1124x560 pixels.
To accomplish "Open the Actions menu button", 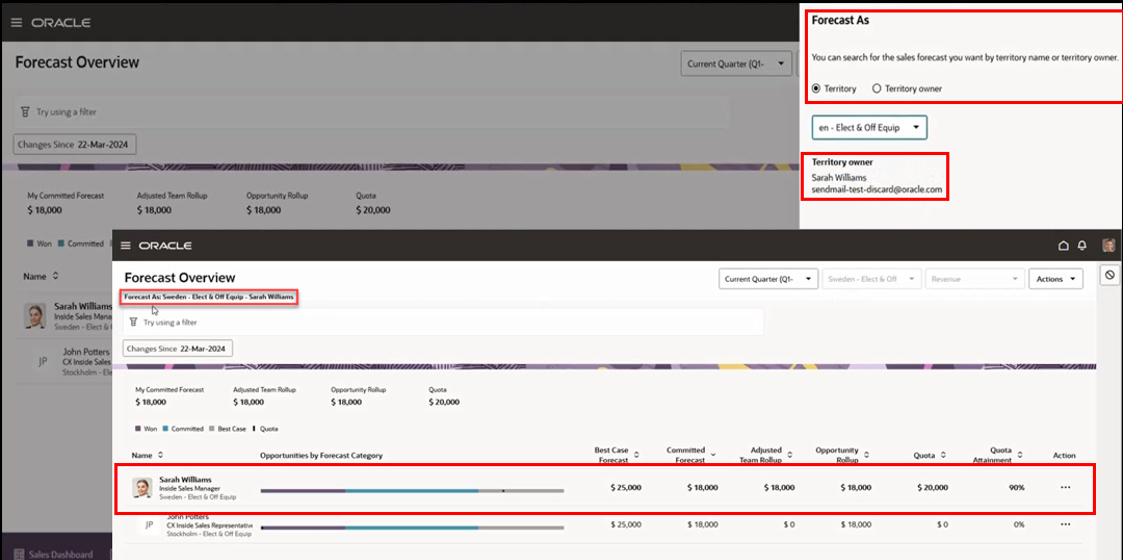I will tap(1056, 279).
